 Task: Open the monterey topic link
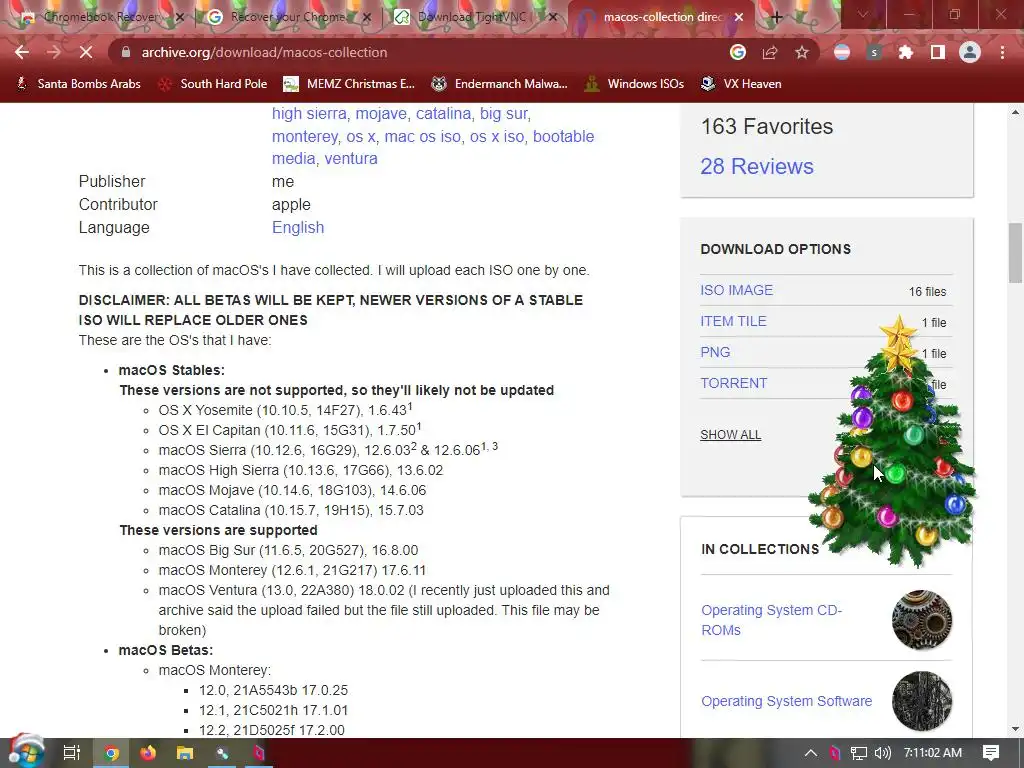(x=304, y=136)
